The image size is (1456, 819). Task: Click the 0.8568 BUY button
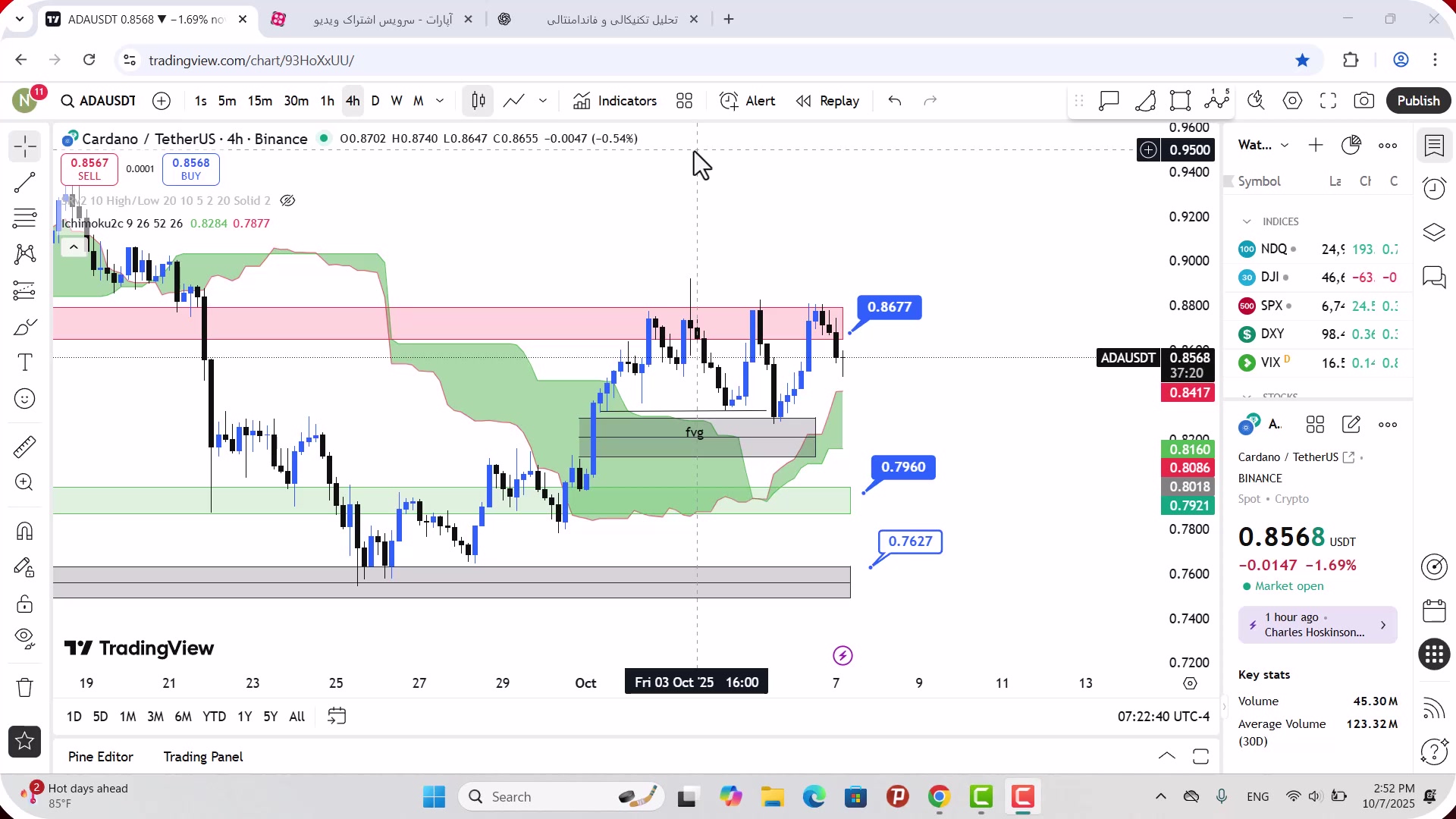click(x=191, y=169)
